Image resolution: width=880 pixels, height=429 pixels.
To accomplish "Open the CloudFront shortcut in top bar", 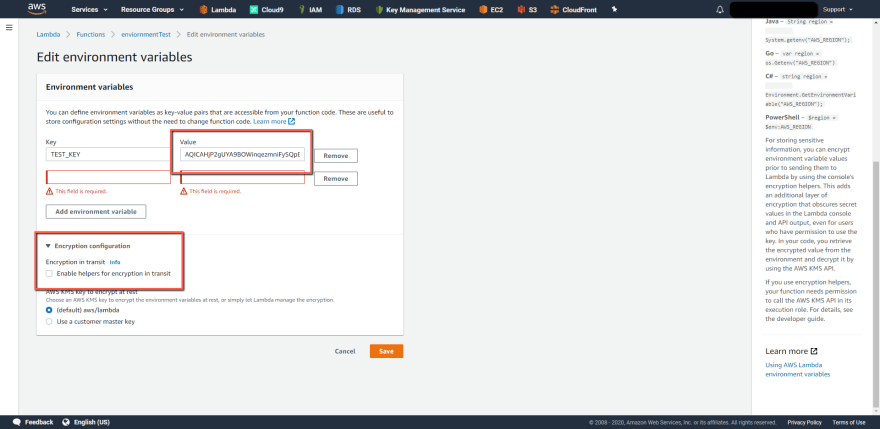I will (x=574, y=10).
